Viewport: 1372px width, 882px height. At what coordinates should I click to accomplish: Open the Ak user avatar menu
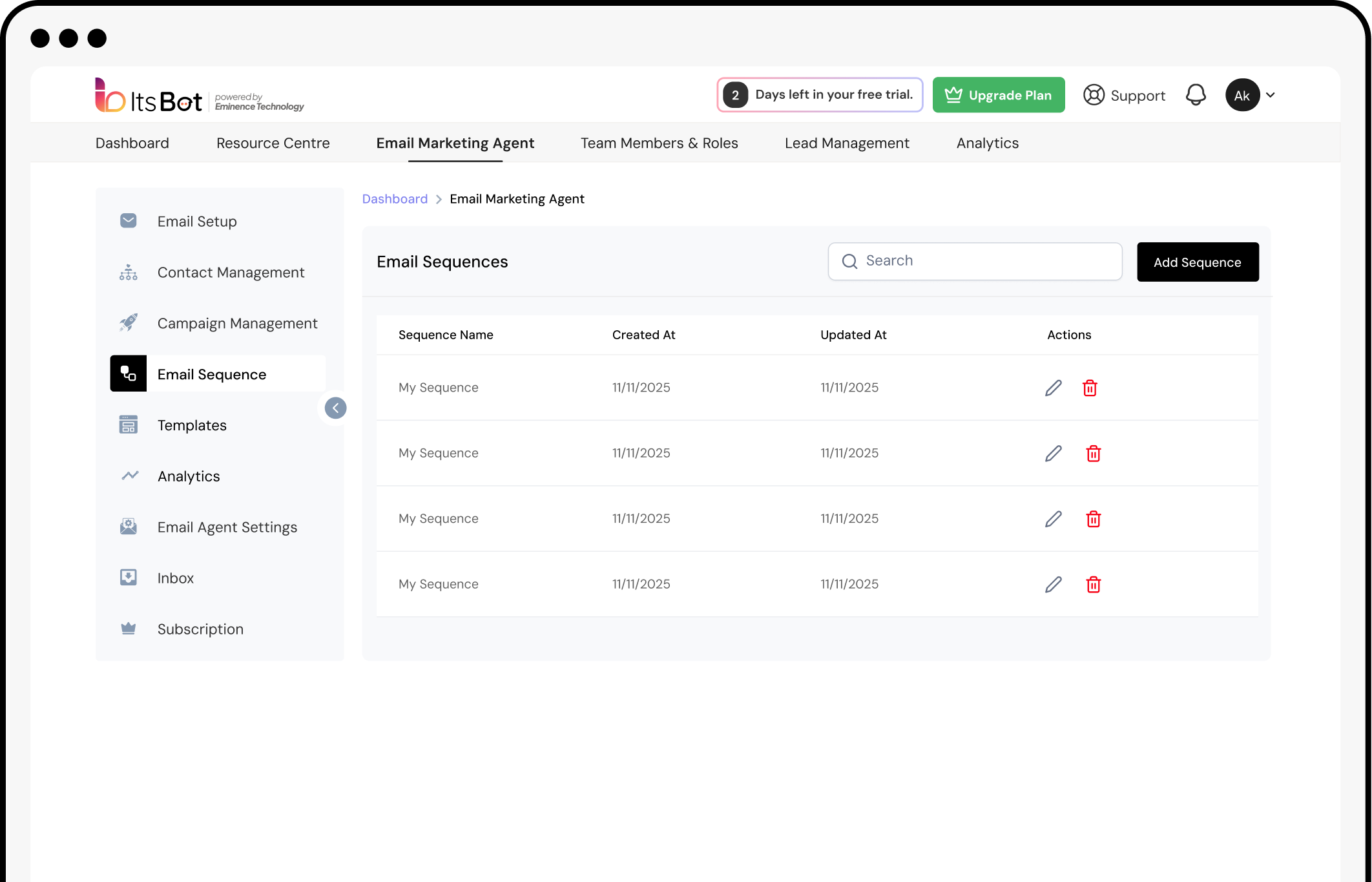[x=1242, y=95]
